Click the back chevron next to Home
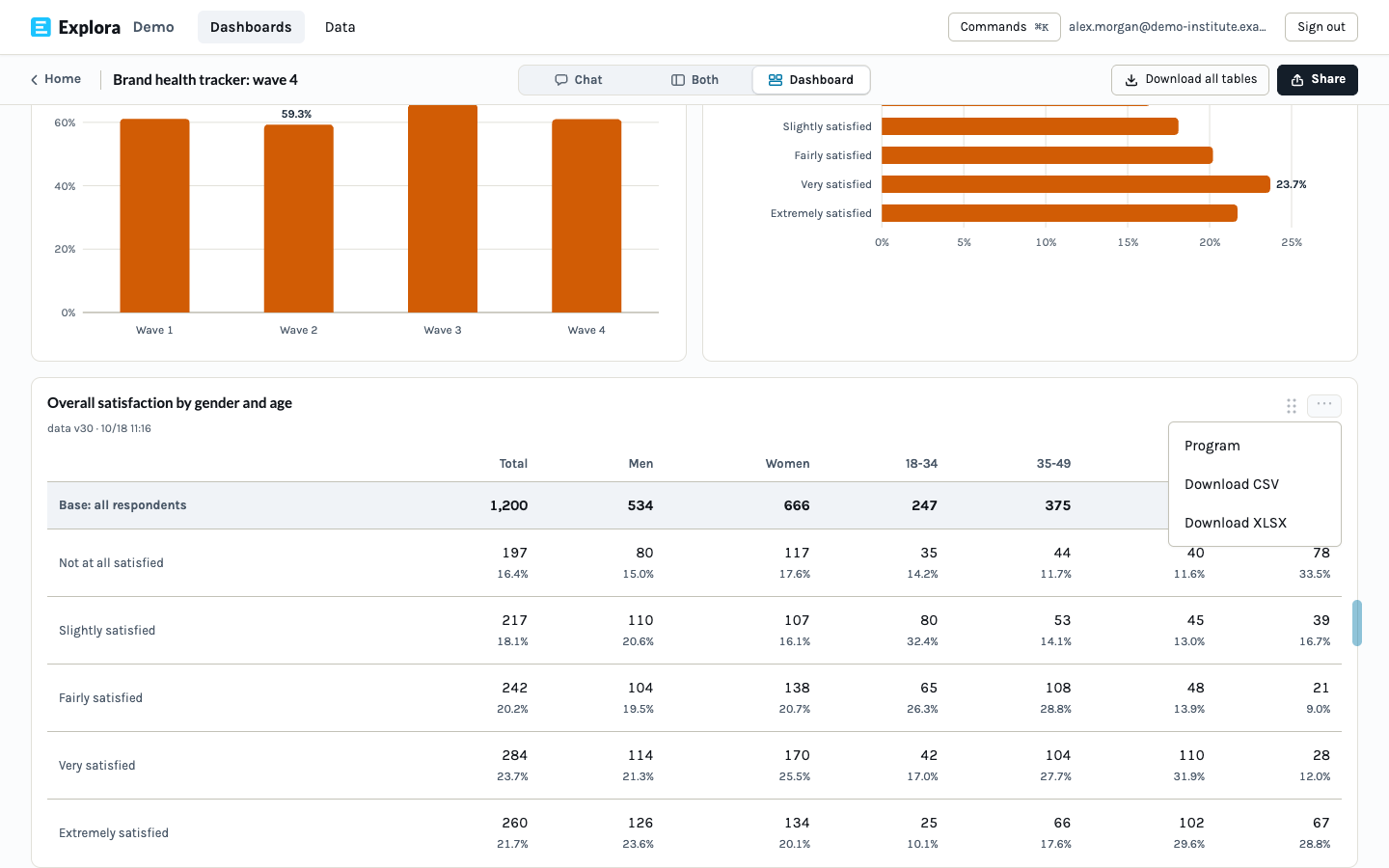This screenshot has width=1389, height=868. (x=35, y=80)
